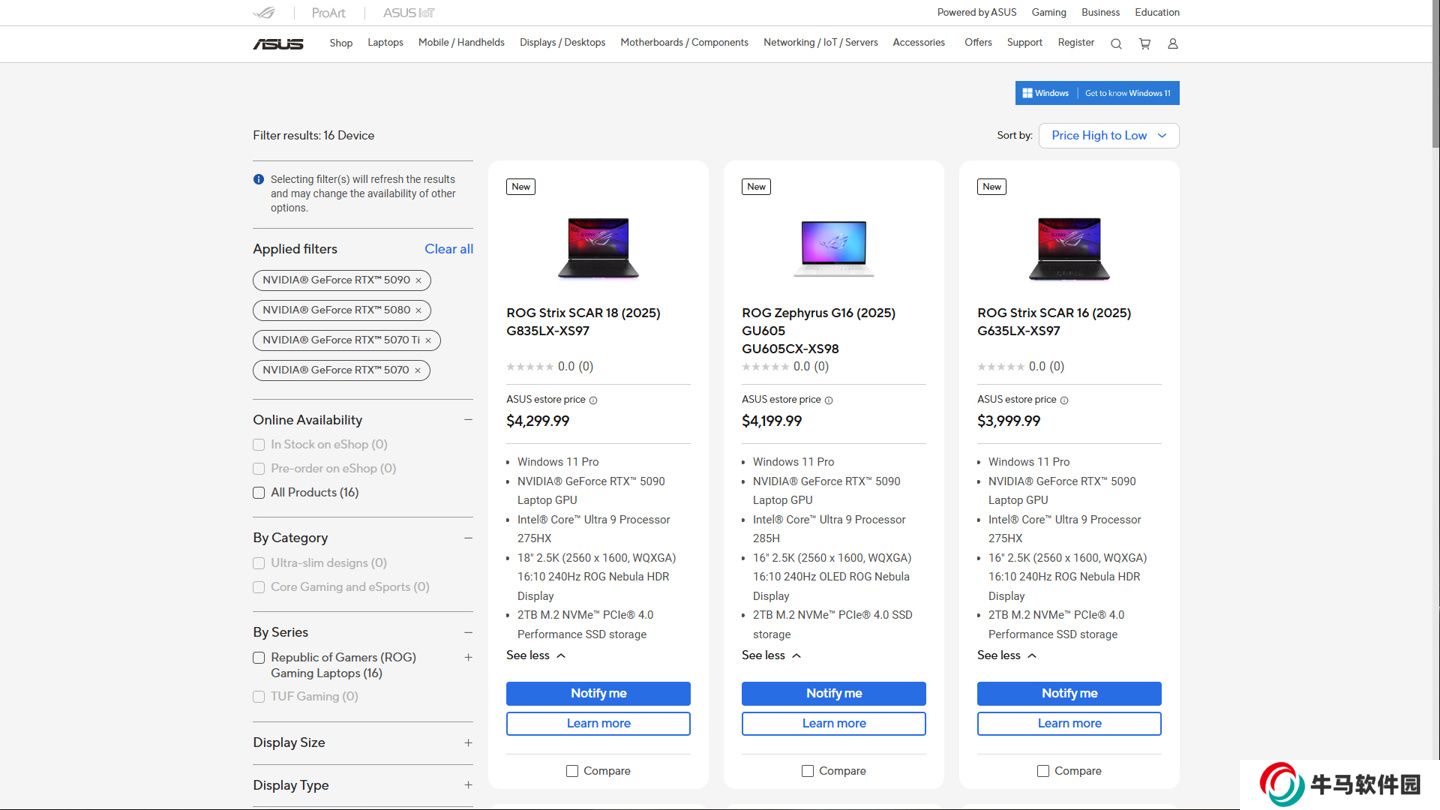Click info icon beside G835LX-XS97 estore price

(x=593, y=400)
